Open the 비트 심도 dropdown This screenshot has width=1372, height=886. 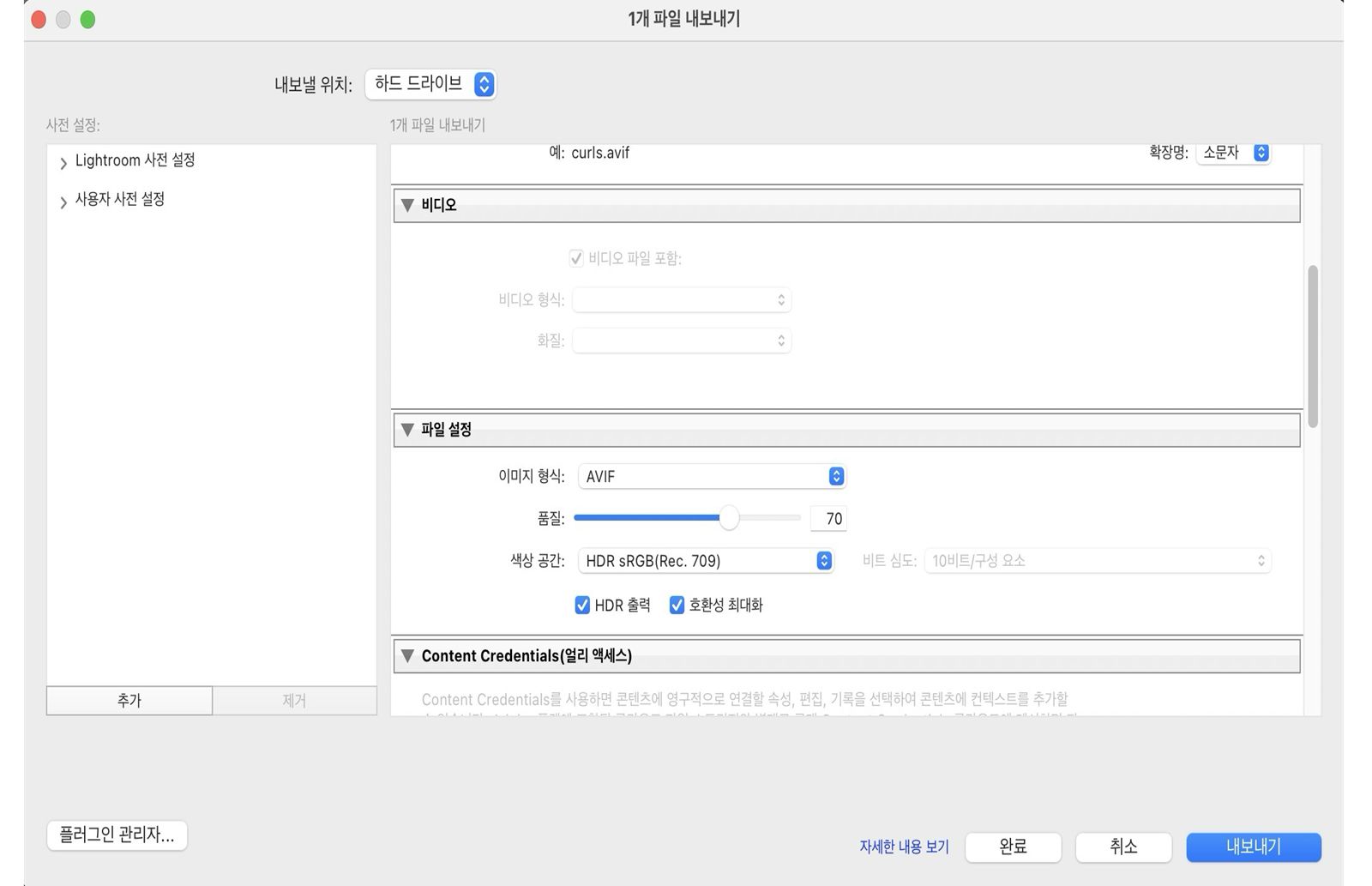1098,561
